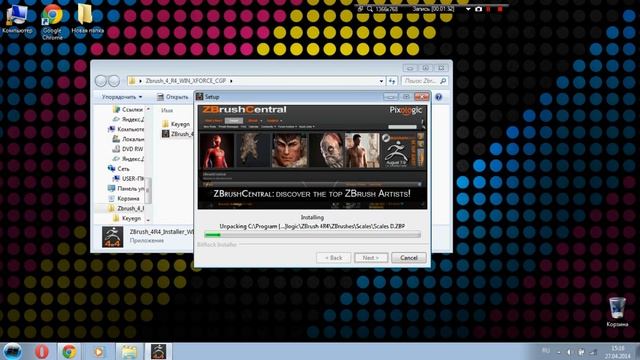Viewport: 640px width, 360px height.
Task: Open the Упорядочить menu
Action: coord(122,97)
